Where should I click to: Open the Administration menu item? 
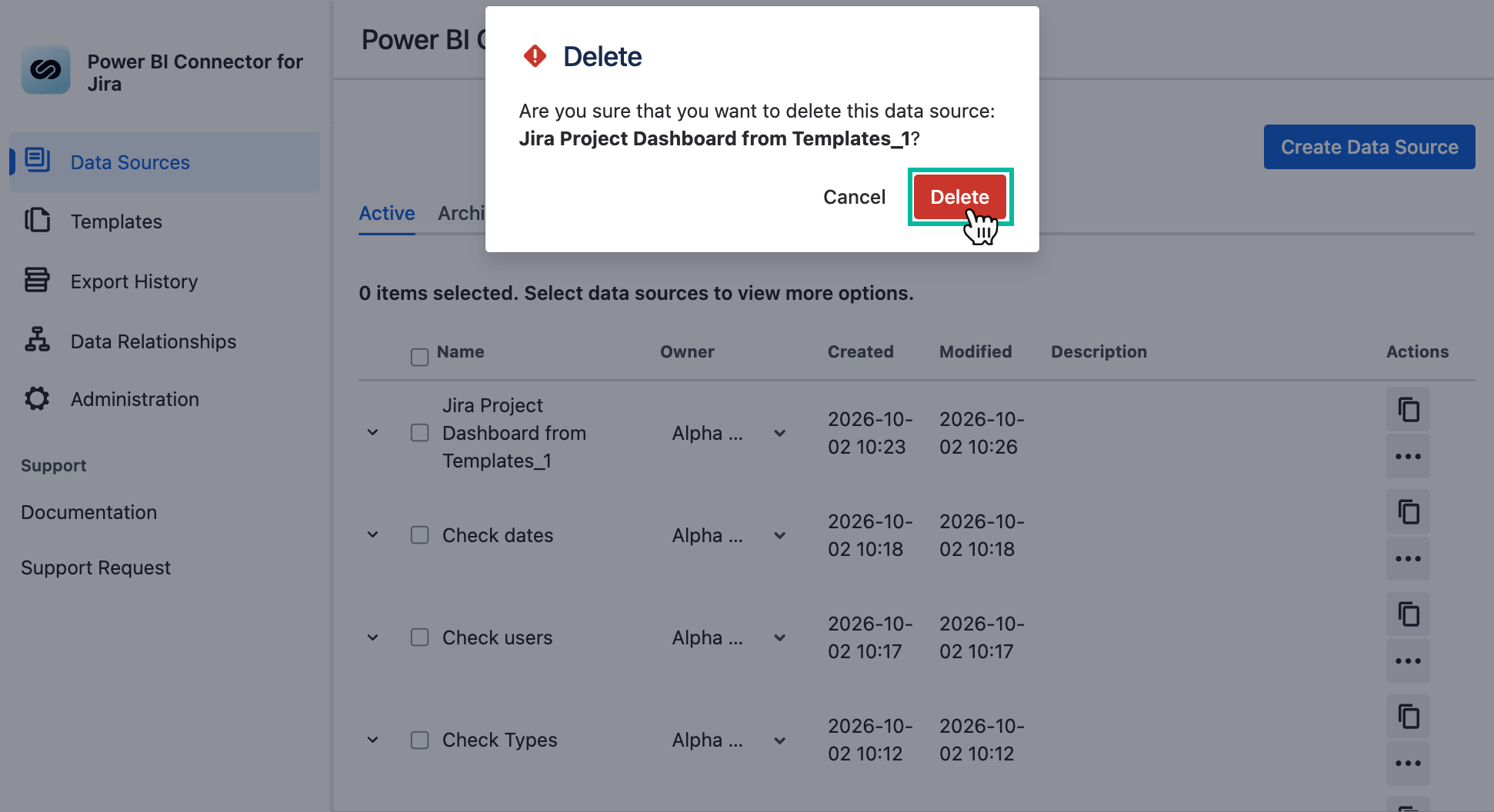165,399
